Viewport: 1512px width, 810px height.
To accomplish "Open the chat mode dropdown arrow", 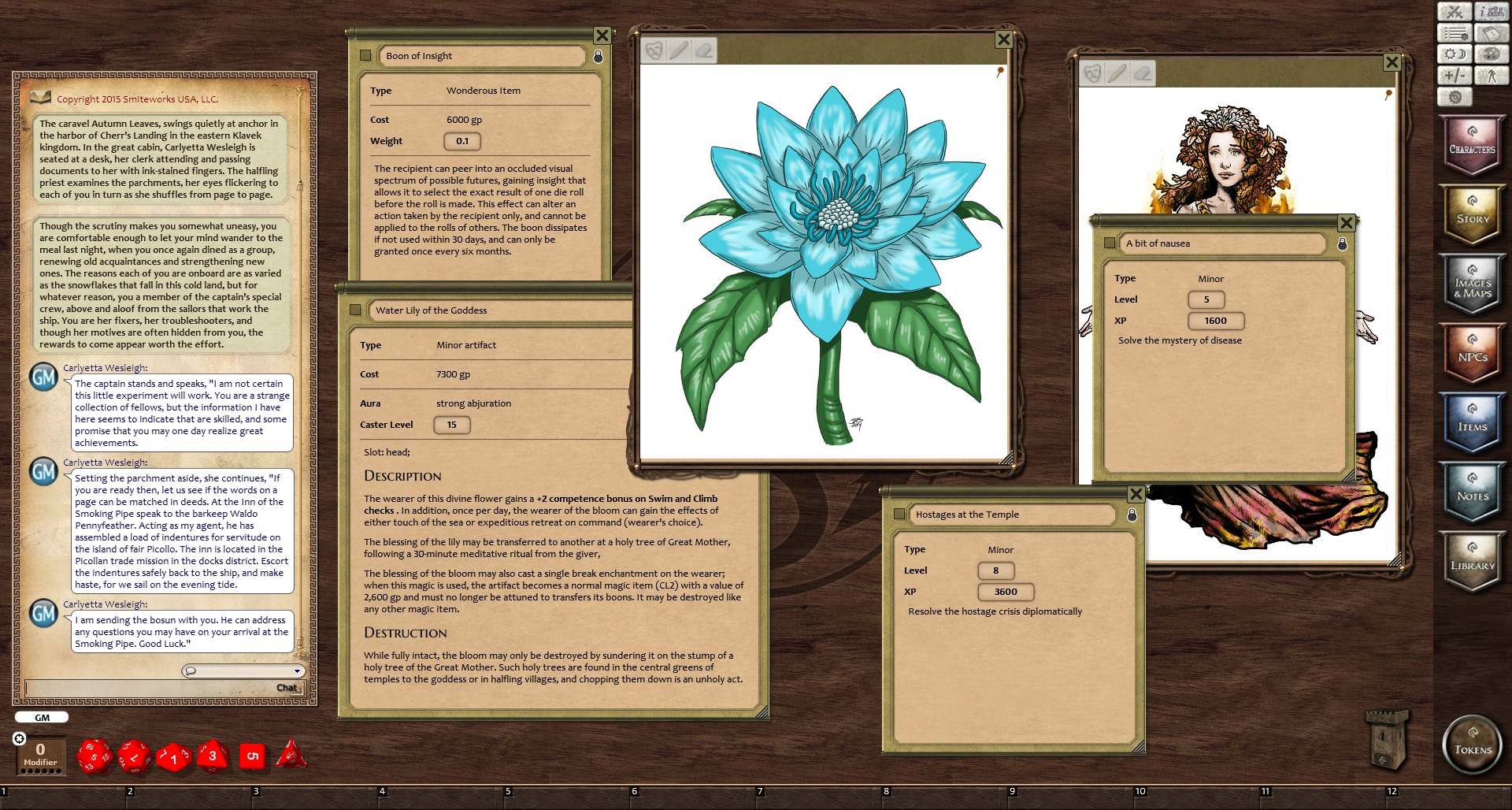I will click(x=298, y=671).
